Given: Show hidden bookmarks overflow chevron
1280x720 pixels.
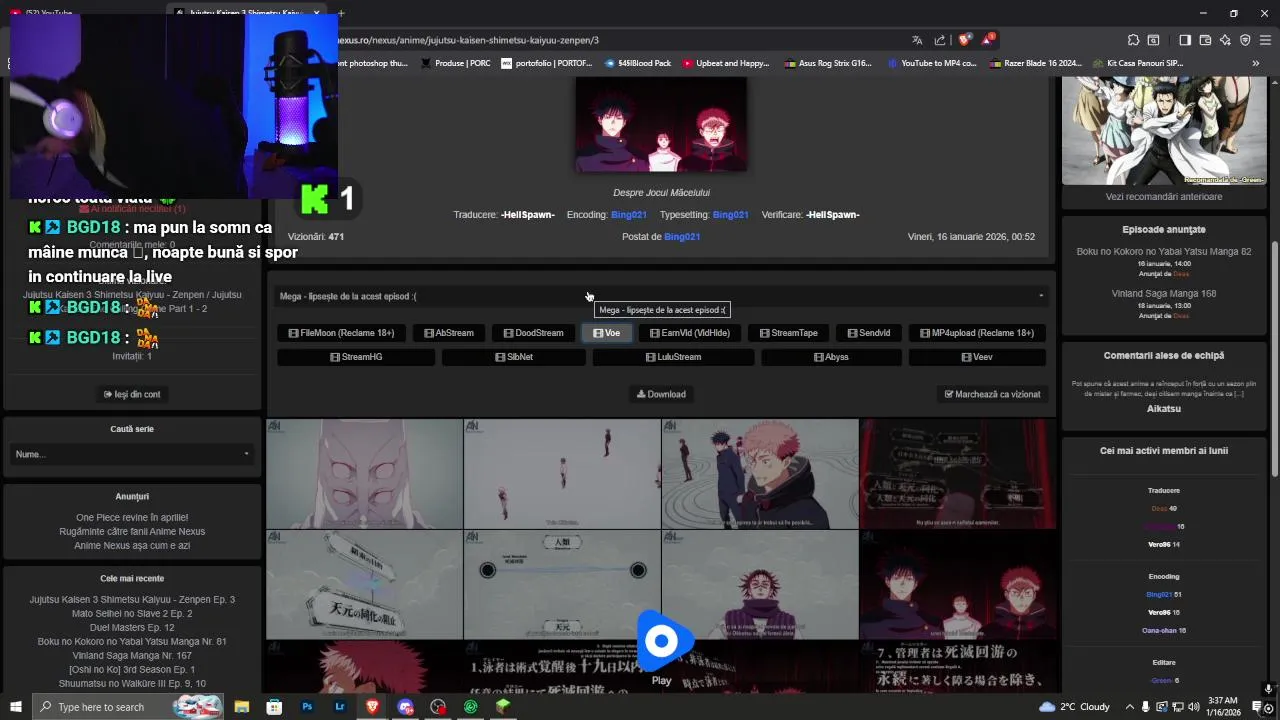Looking at the screenshot, I should (1256, 63).
